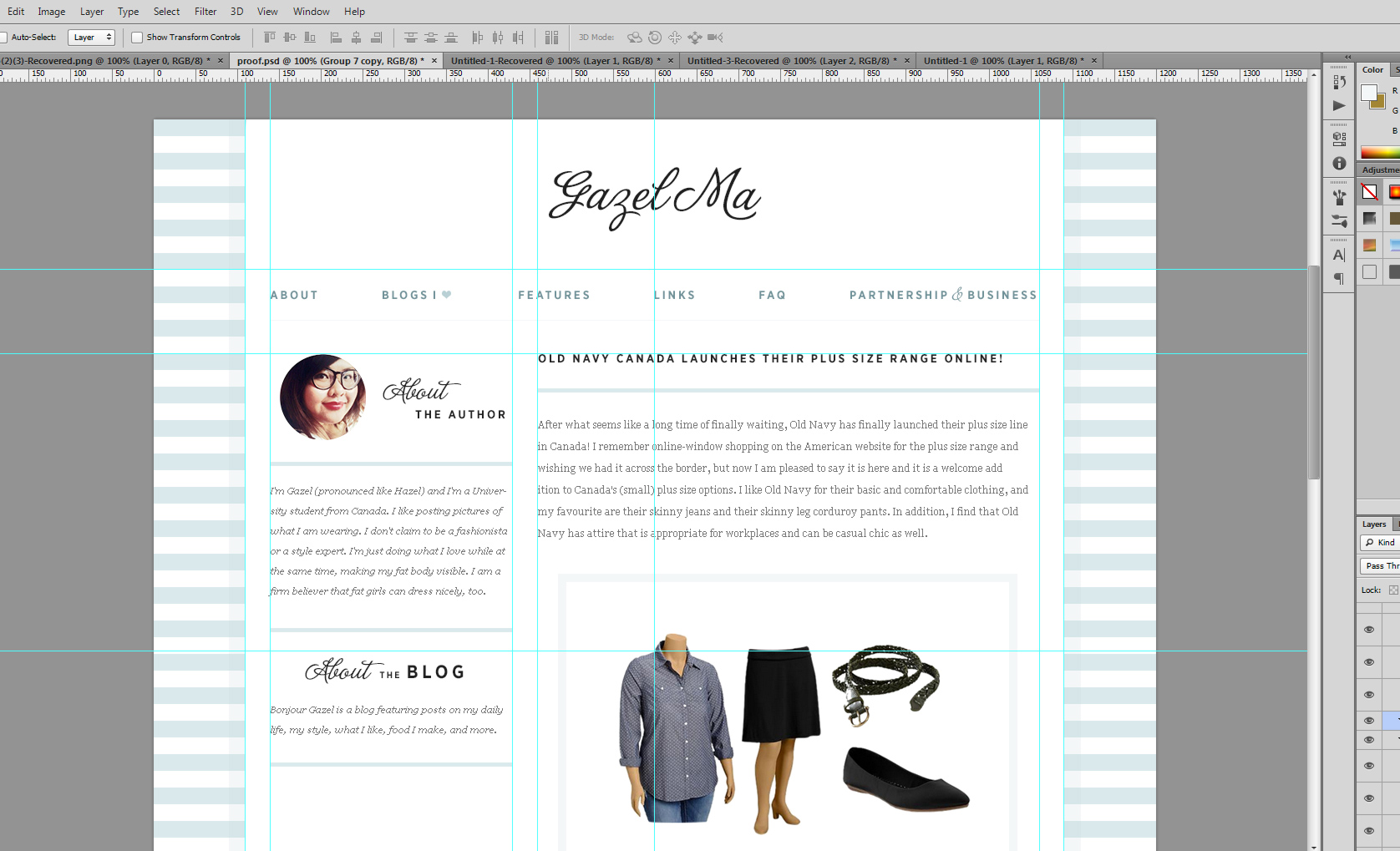The height and width of the screenshot is (851, 1400).
Task: Collapse the panels with double-arrow button
Action: tap(1347, 58)
